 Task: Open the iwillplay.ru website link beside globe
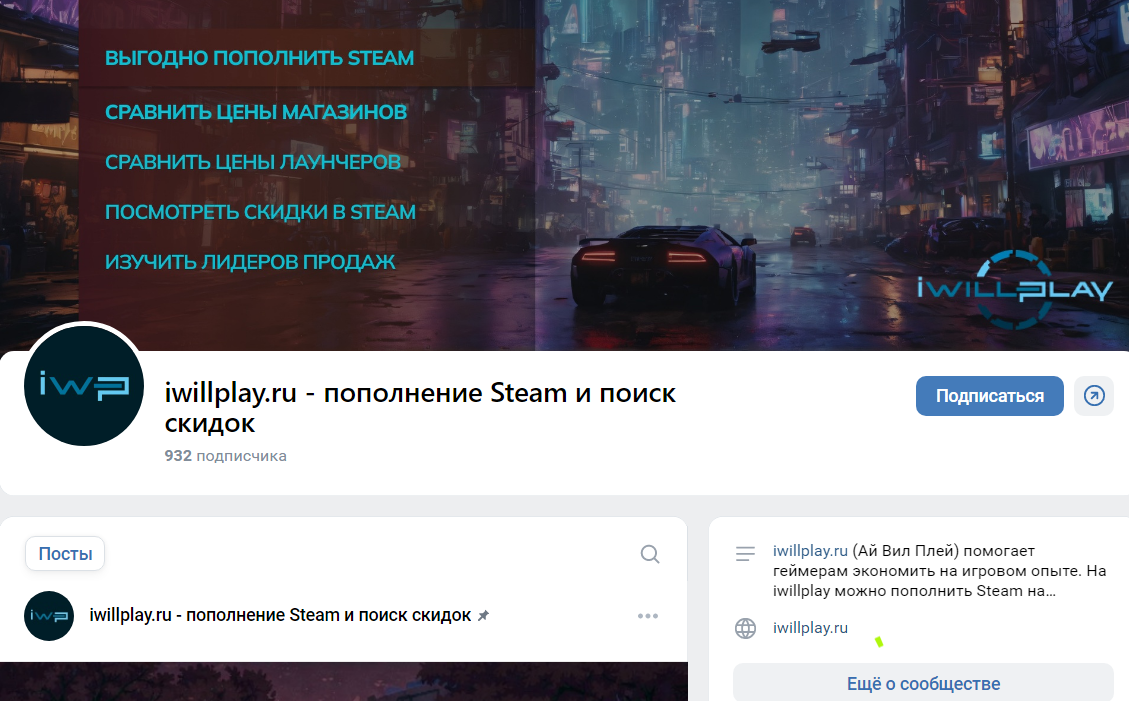coord(810,628)
